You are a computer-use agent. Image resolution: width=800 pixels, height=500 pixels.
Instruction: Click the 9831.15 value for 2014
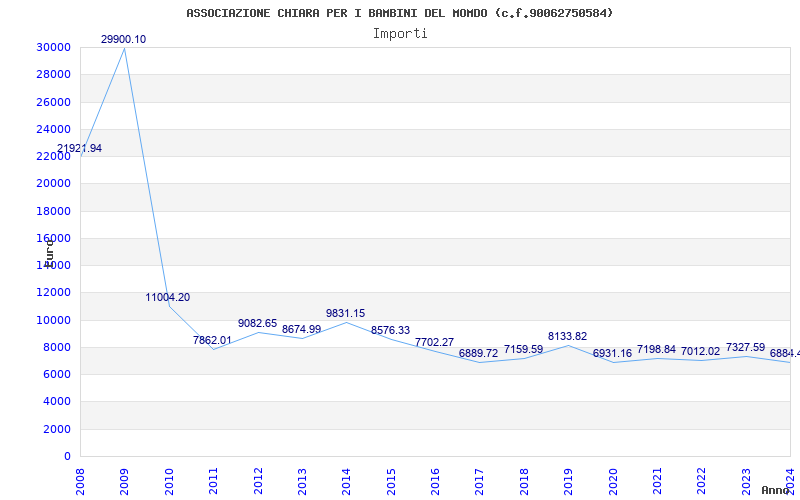[x=345, y=313]
